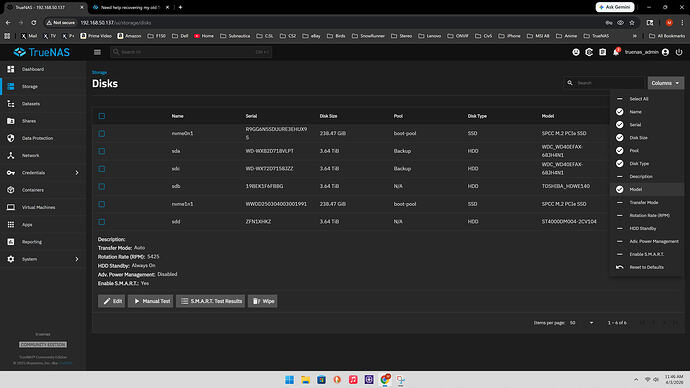Image resolution: width=690 pixels, height=388 pixels.
Task: Open the items per page dropdown
Action: 582,323
